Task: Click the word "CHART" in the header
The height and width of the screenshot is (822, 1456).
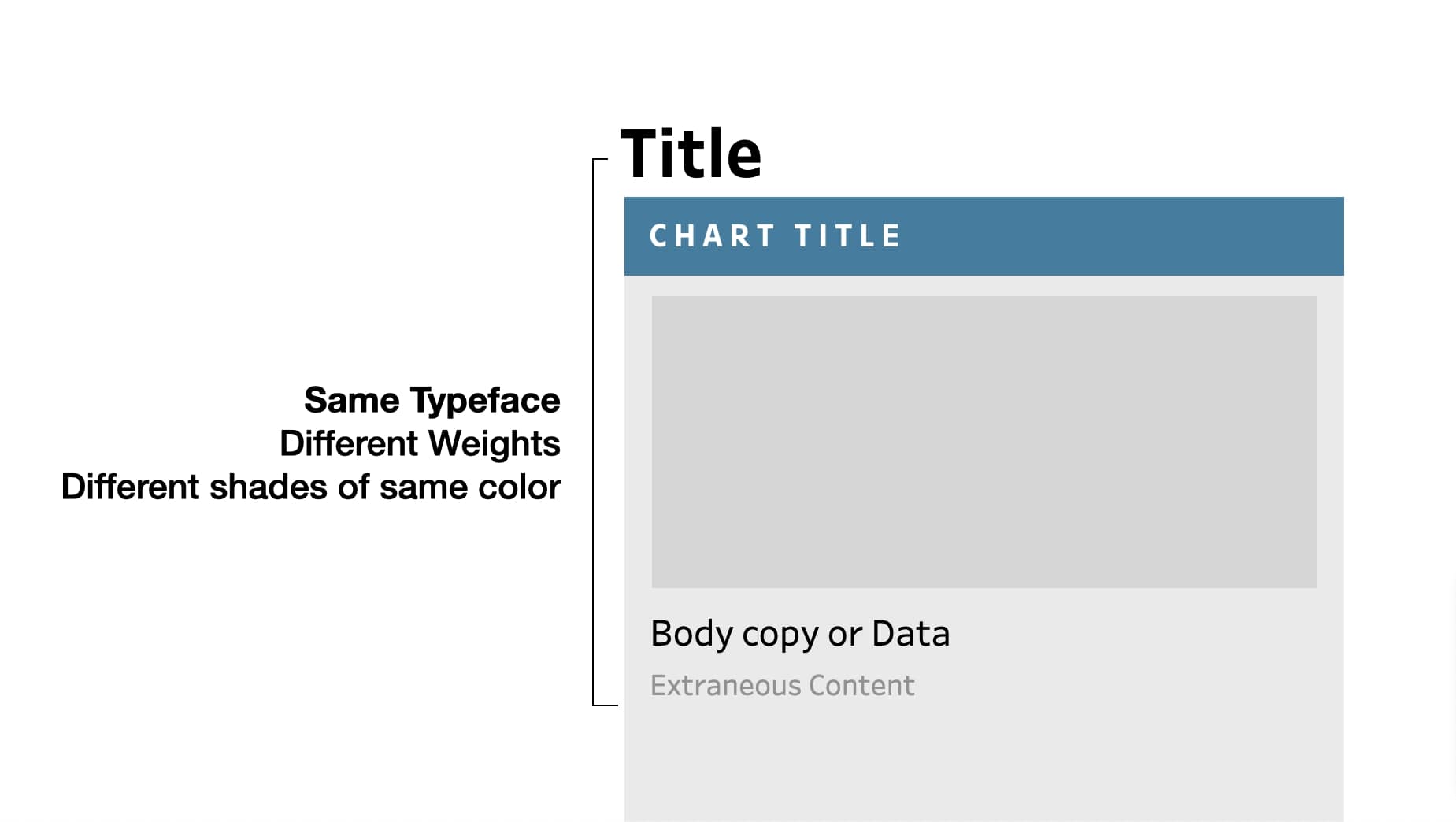Action: pyautogui.click(x=713, y=236)
